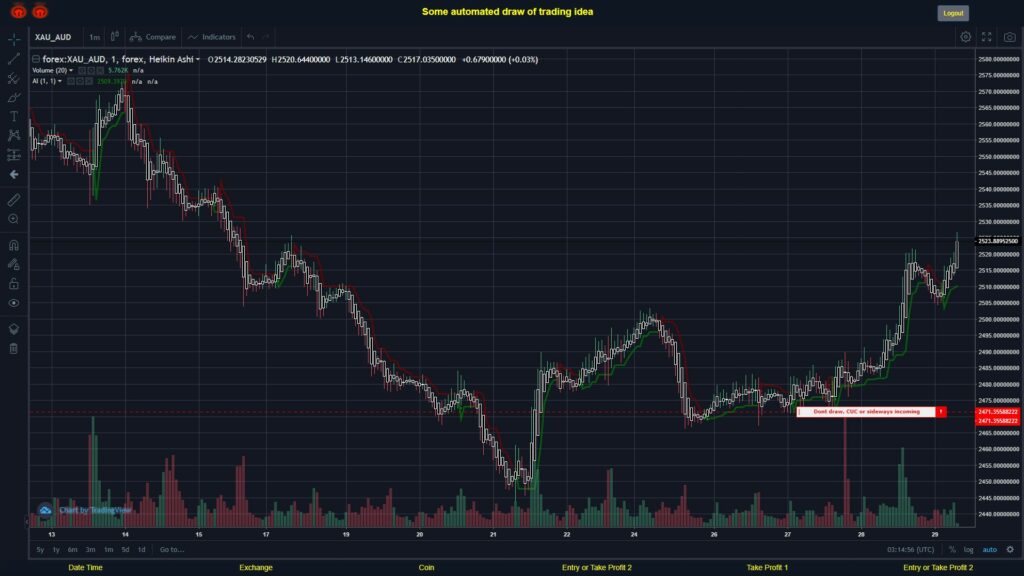The width and height of the screenshot is (1024, 576).
Task: Click the Chart by TradingView logo link
Action: tap(86, 510)
